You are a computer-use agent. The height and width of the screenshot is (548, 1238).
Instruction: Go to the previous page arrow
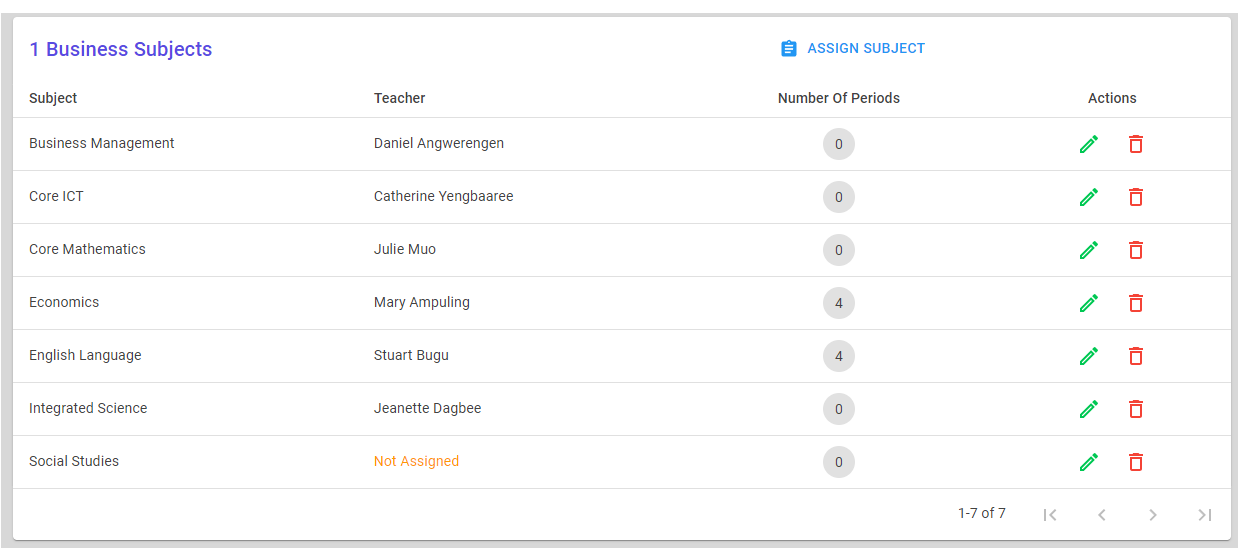click(x=1101, y=515)
